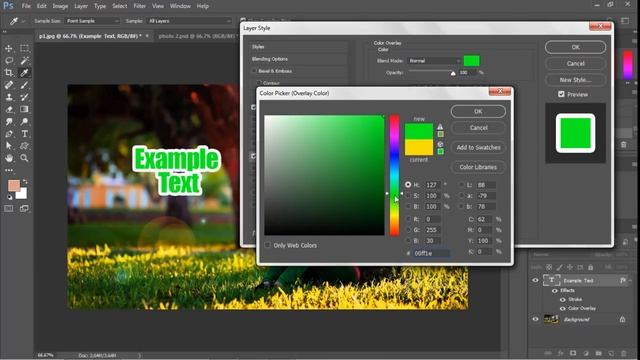Click OK in the Layer Style dialog

(x=575, y=47)
